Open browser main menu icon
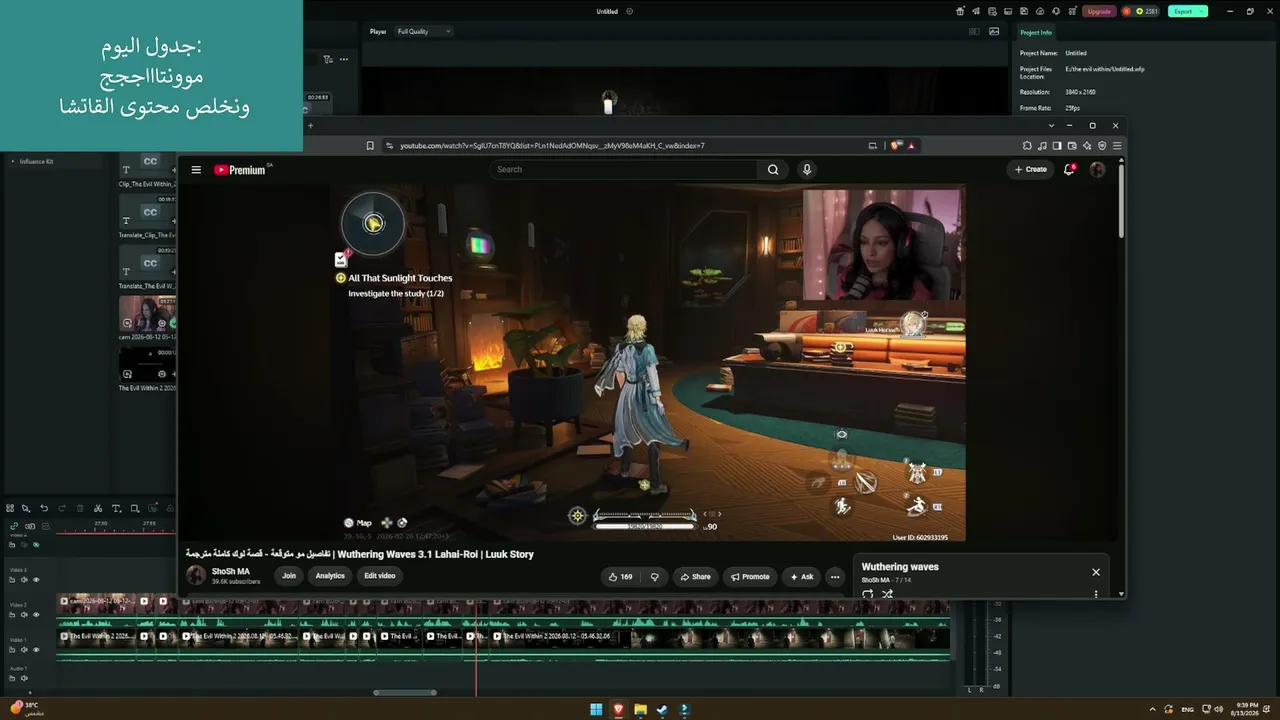This screenshot has width=1280, height=720. click(x=1118, y=146)
